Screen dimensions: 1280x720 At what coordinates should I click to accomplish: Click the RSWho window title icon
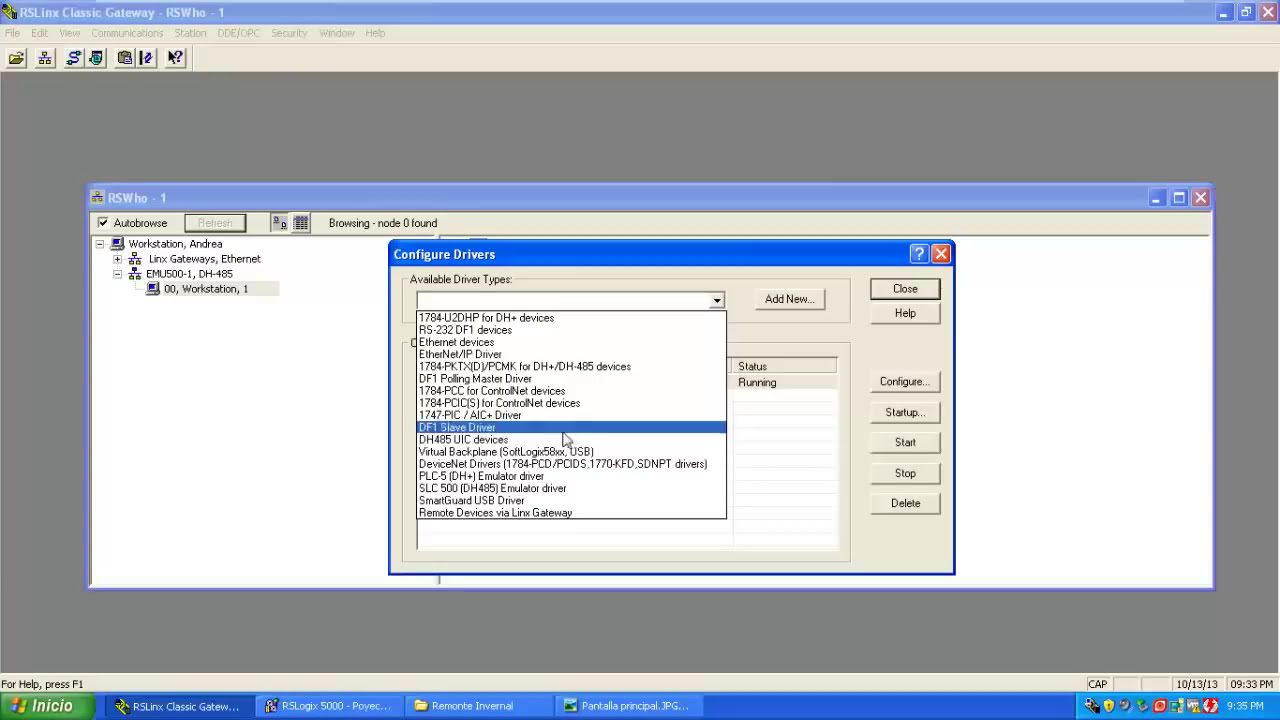point(97,198)
